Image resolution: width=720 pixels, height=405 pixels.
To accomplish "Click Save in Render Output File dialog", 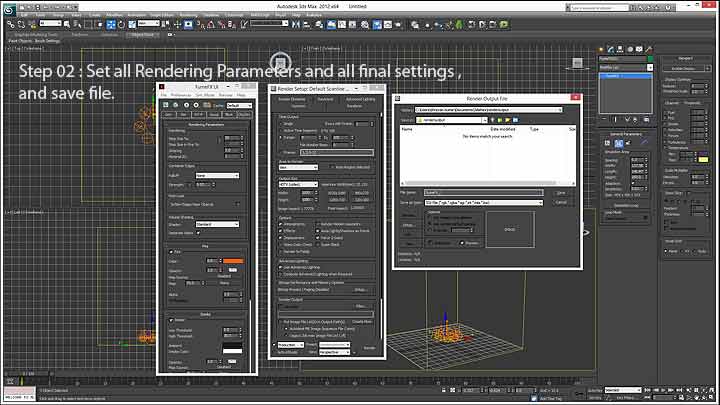I will pyautogui.click(x=561, y=193).
